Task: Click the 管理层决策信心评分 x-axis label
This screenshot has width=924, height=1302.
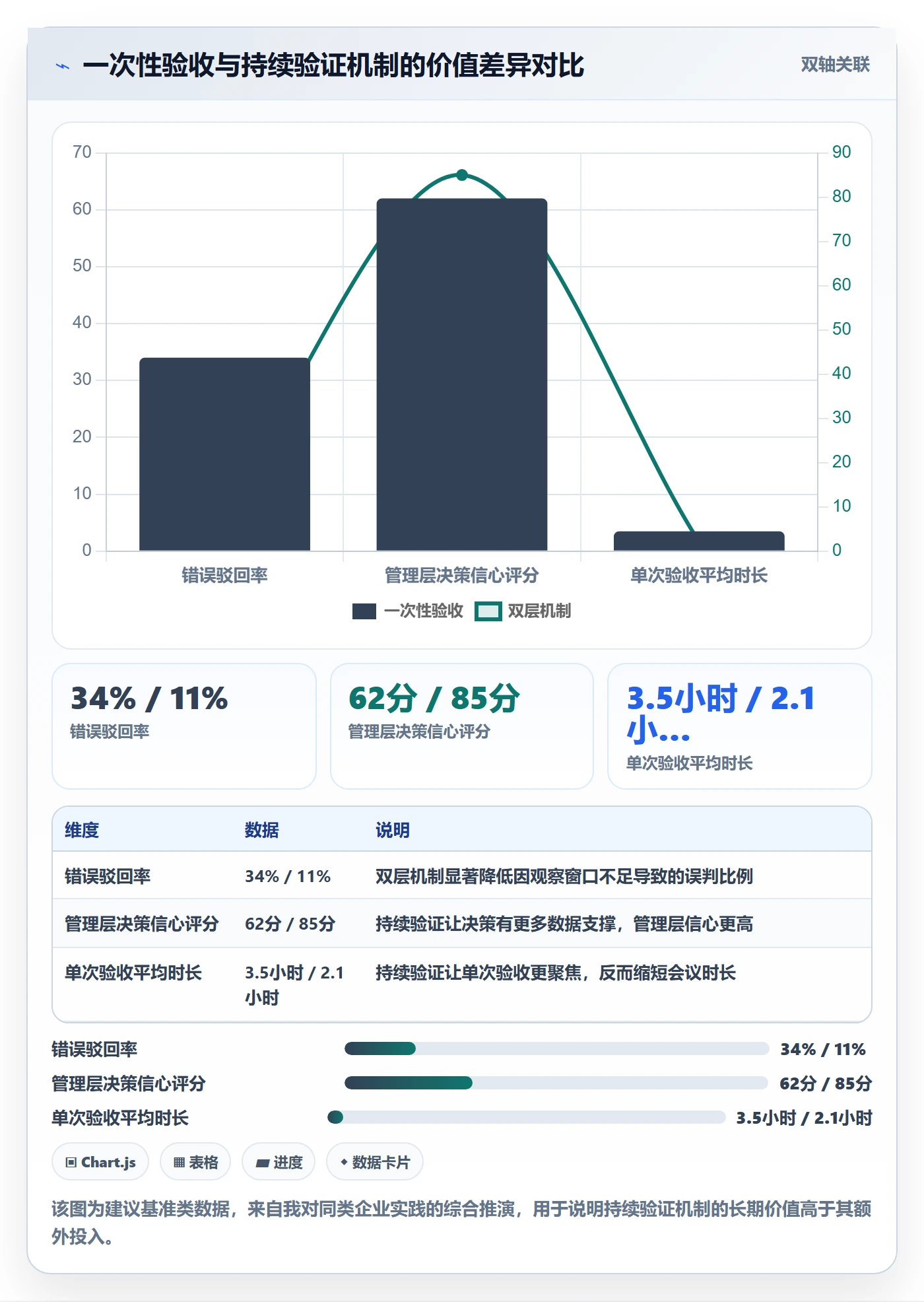Action: click(x=462, y=575)
